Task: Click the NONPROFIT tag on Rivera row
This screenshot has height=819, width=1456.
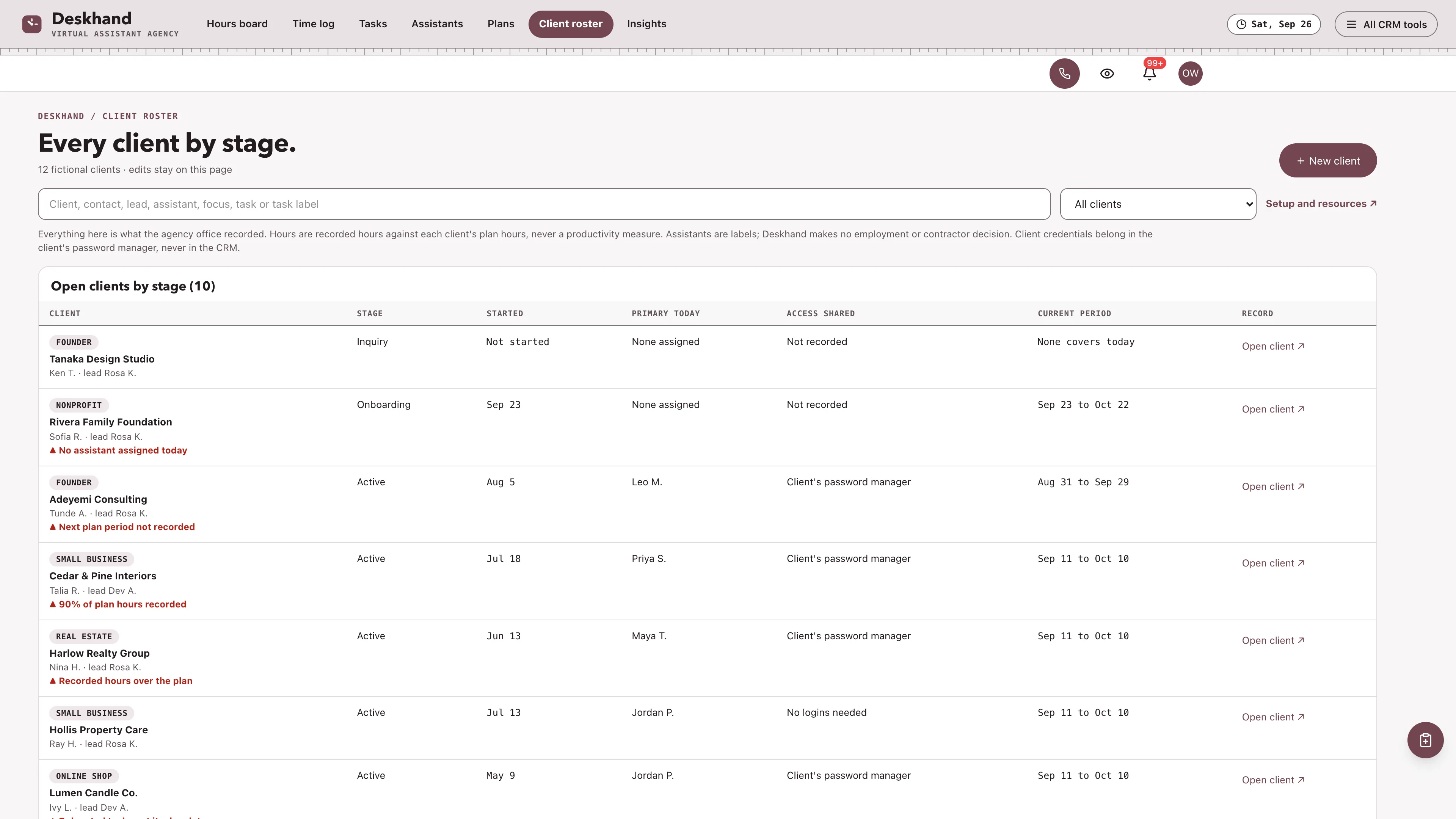Action: [78, 405]
